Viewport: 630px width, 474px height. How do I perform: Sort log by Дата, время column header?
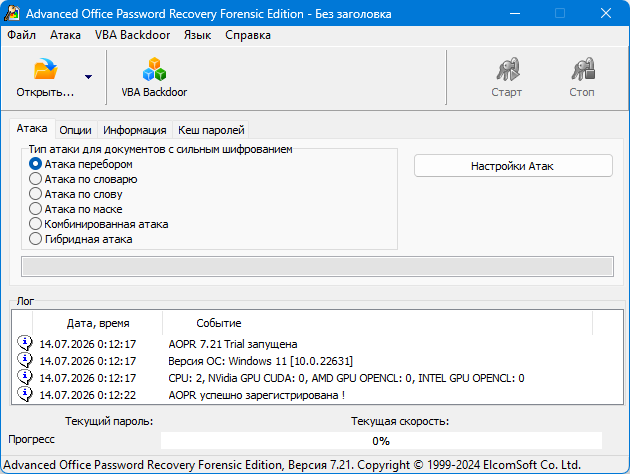[98, 323]
